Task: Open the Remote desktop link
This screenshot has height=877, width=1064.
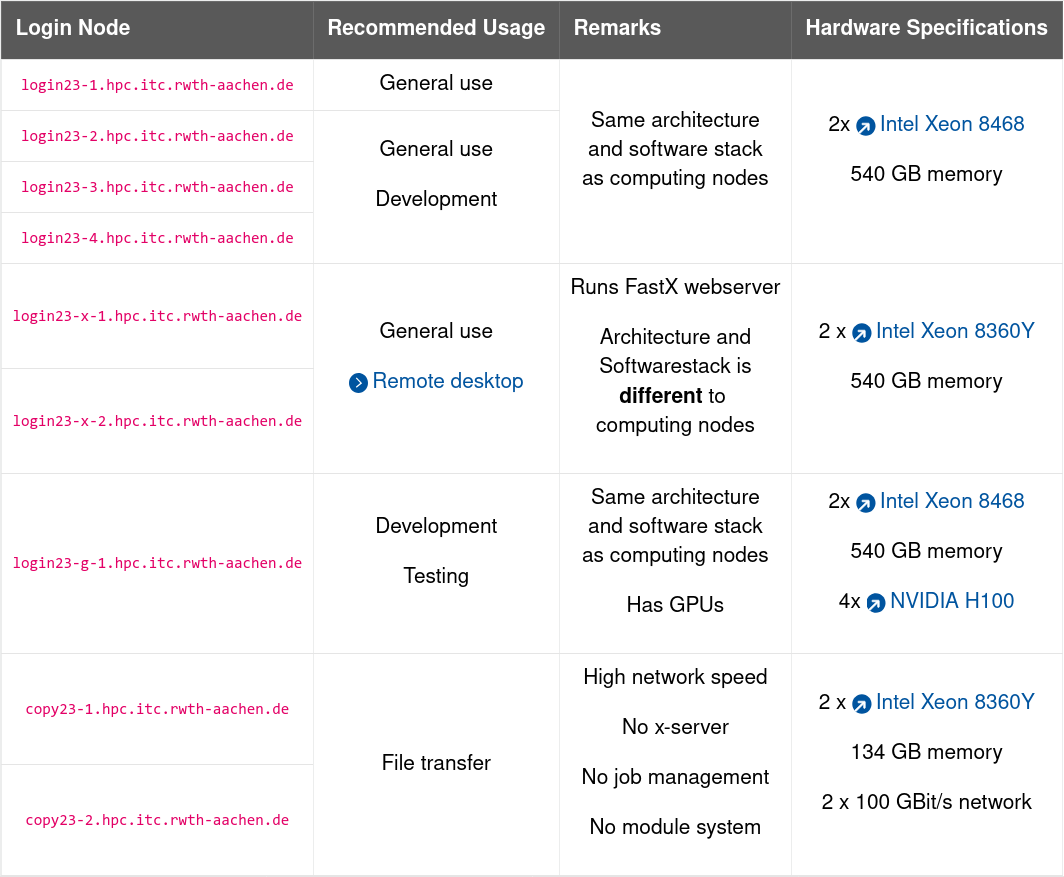Action: 448,382
